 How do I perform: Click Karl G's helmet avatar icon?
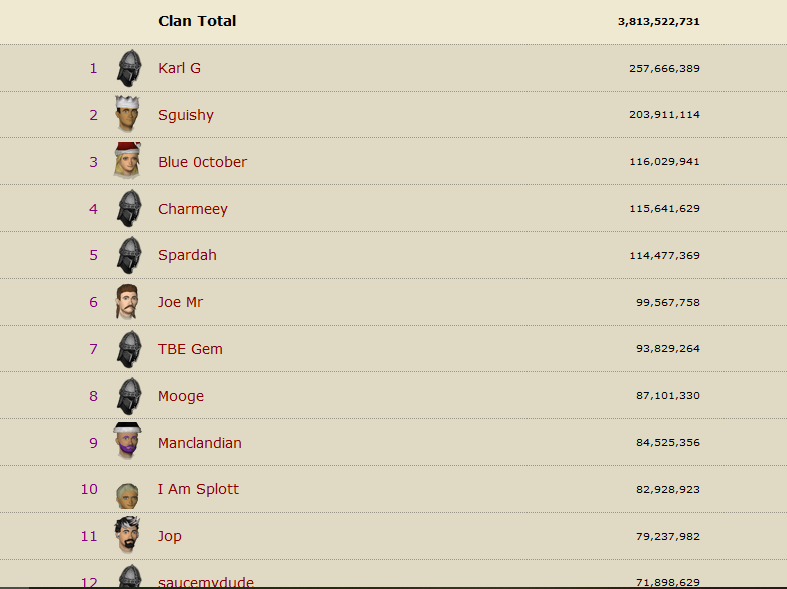pos(128,68)
